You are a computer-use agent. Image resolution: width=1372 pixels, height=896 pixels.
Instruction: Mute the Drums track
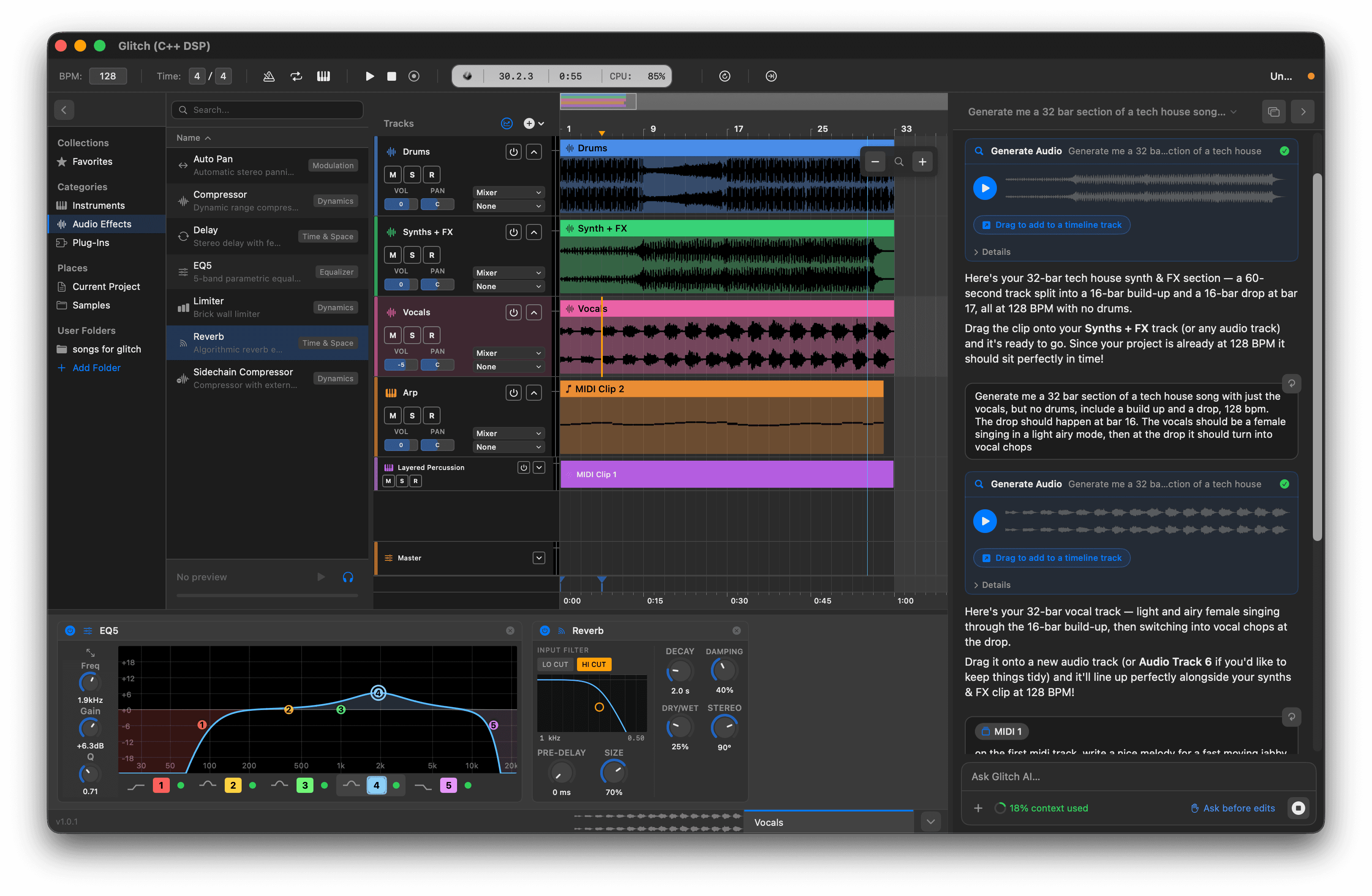point(392,175)
